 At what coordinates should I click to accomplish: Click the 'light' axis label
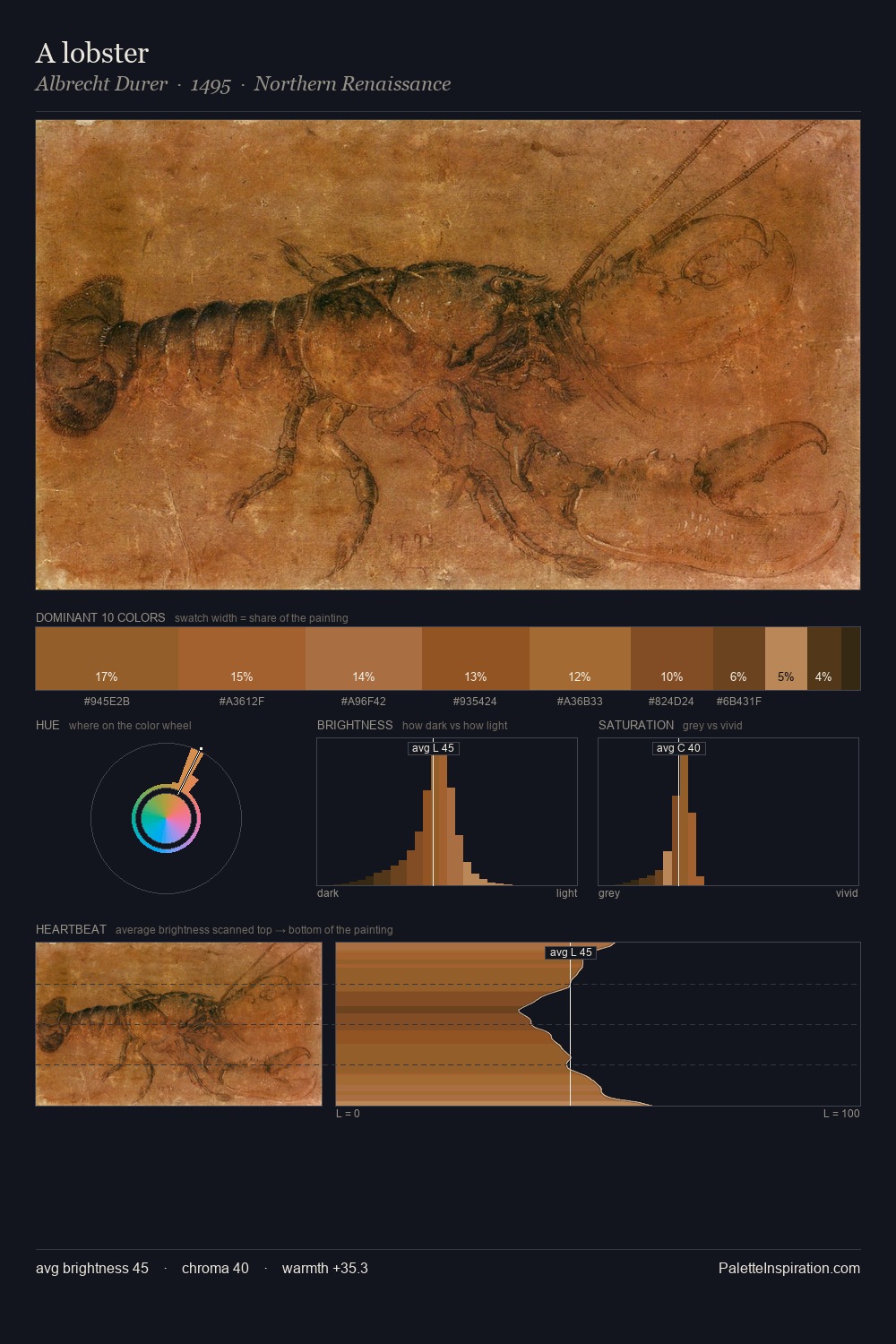point(566,893)
